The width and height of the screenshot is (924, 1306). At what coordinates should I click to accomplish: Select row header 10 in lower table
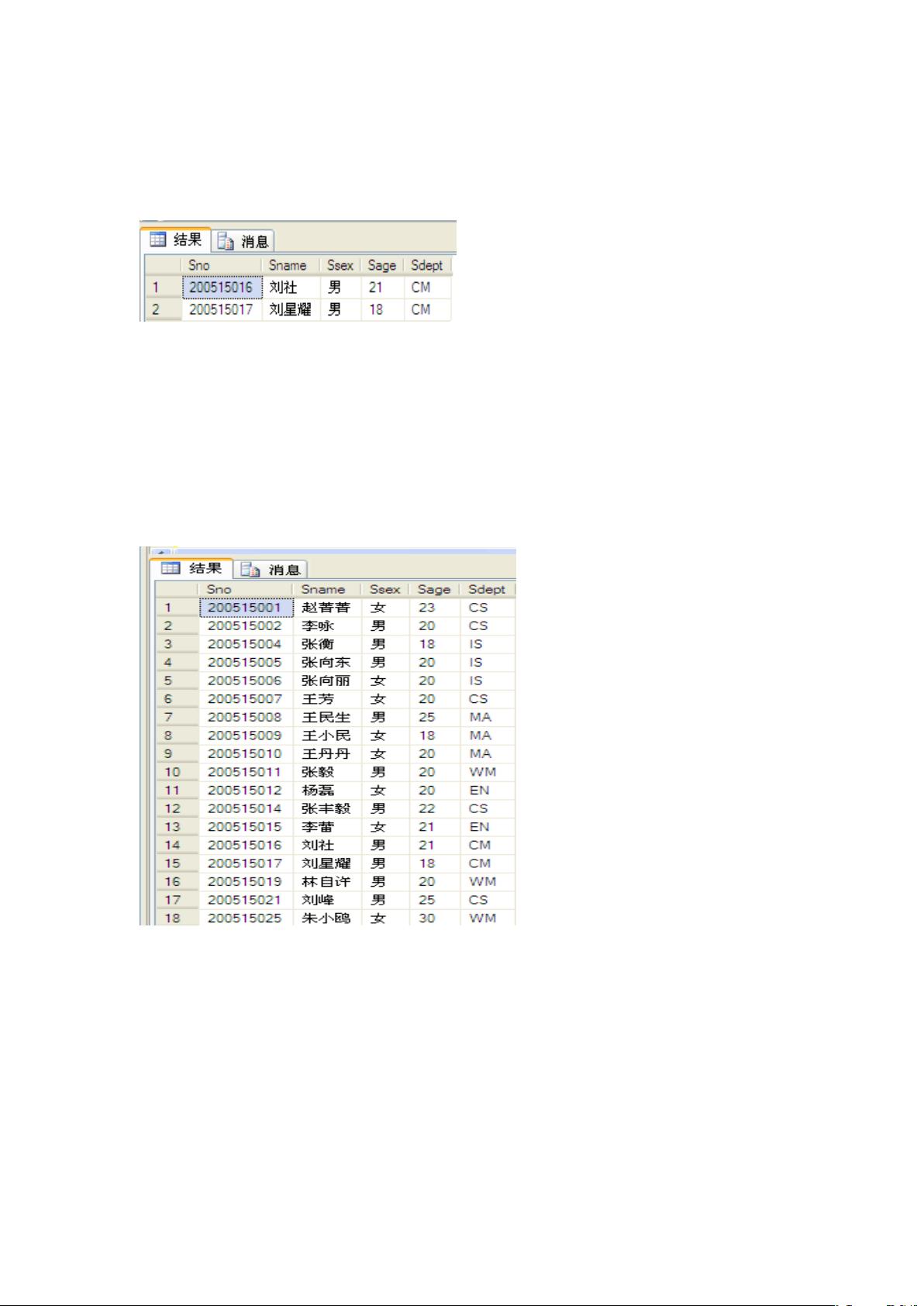pyautogui.click(x=177, y=773)
